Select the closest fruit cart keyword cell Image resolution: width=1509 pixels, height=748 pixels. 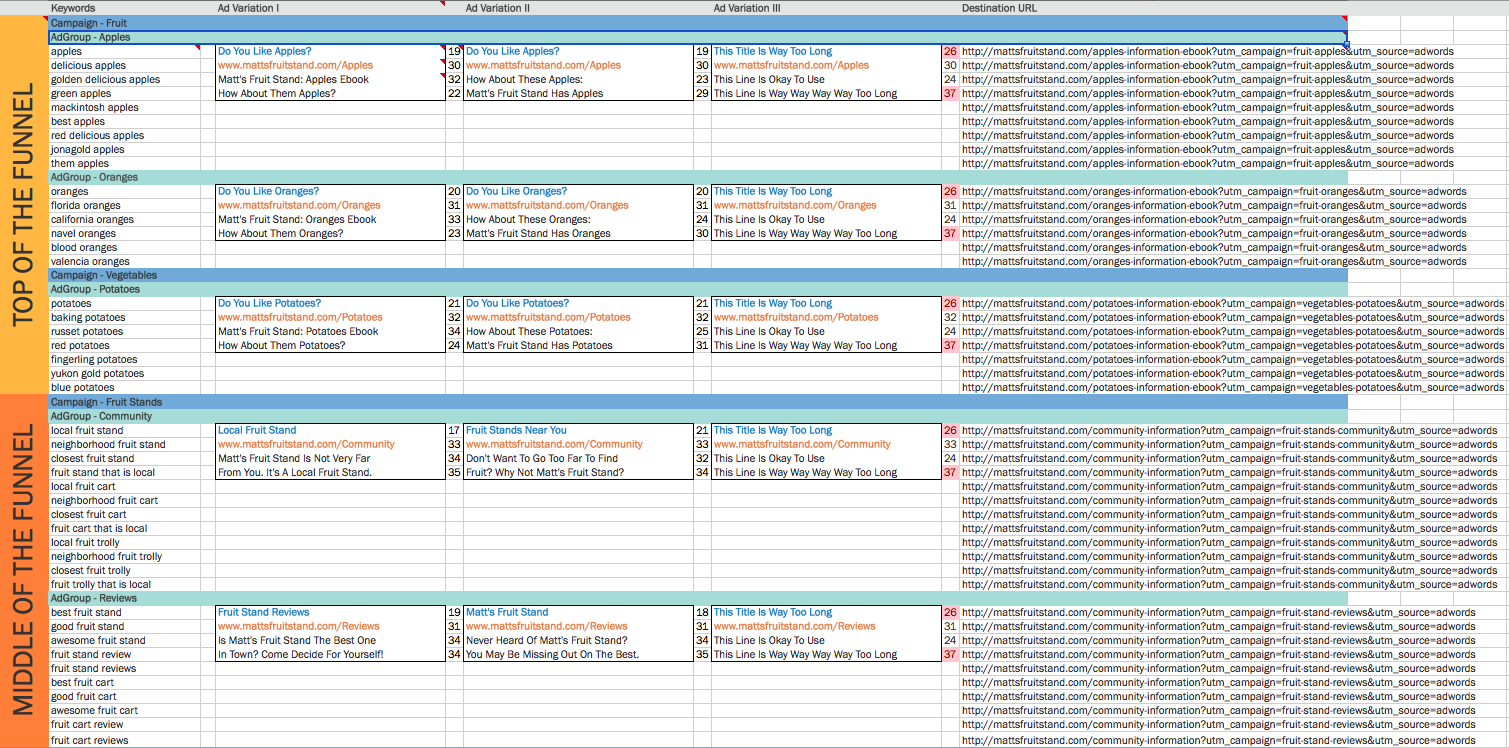click(x=124, y=514)
